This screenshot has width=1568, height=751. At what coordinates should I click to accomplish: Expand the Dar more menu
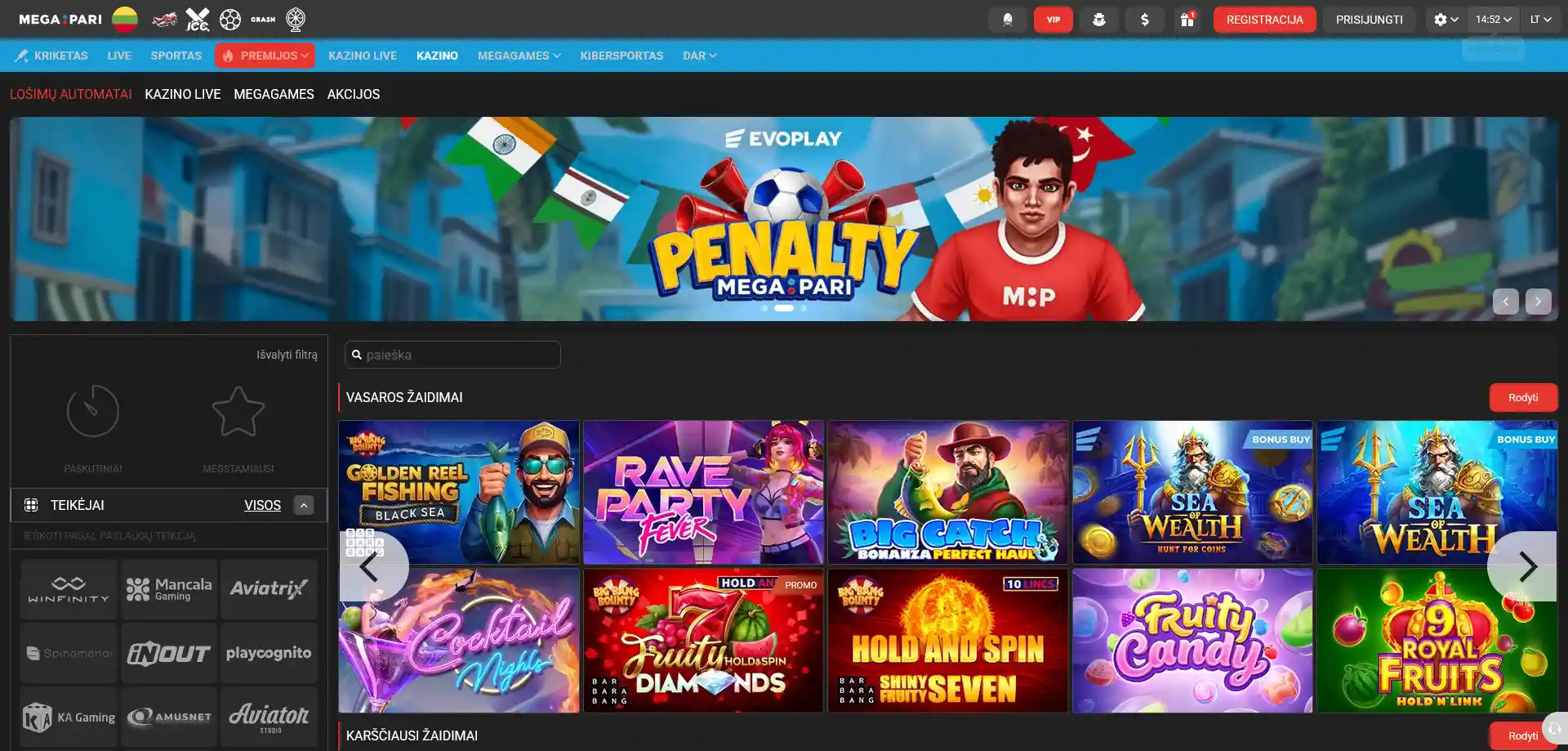coord(700,56)
